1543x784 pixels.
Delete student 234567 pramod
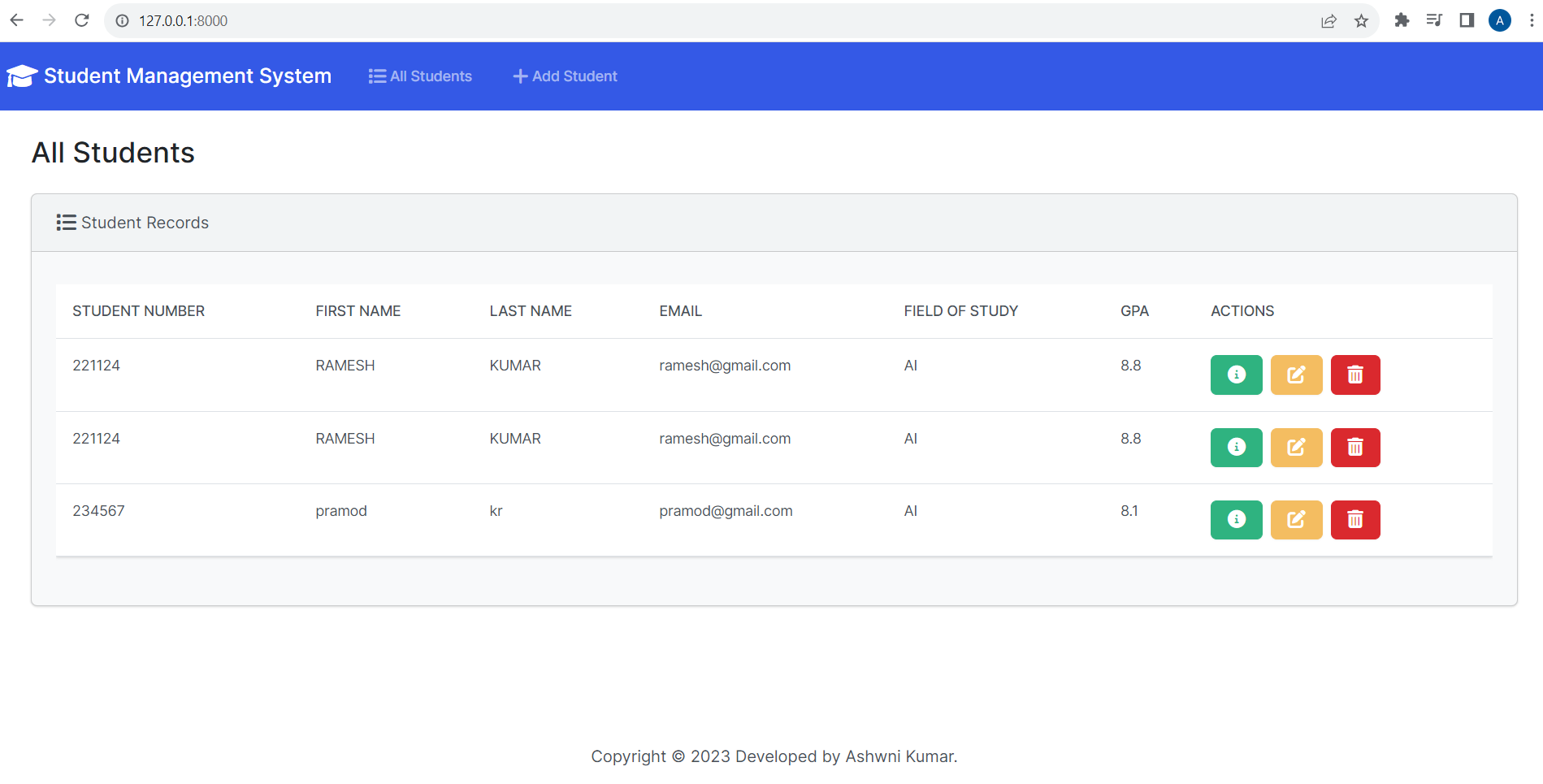[x=1355, y=520]
